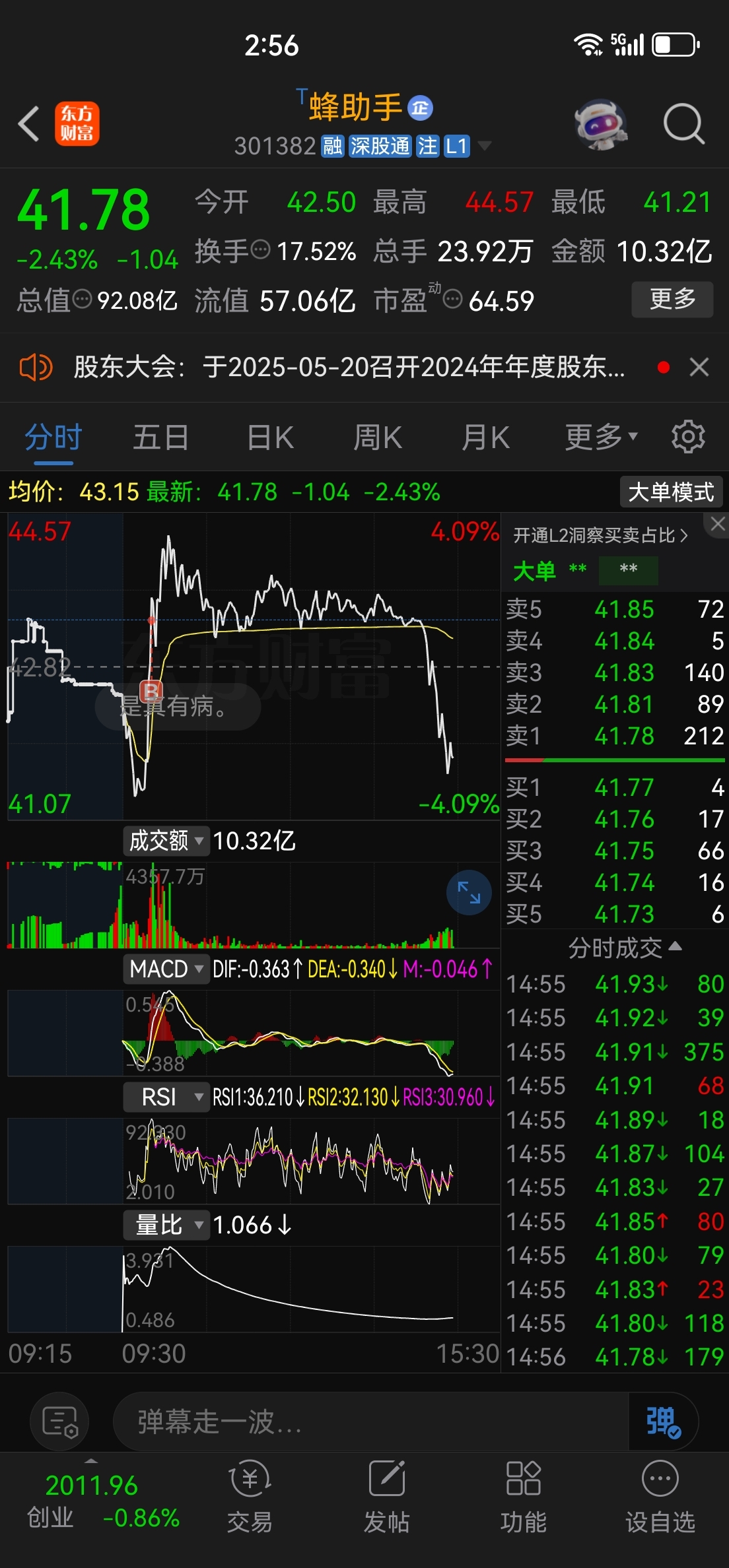Open the comment list icon
The height and width of the screenshot is (1568, 729).
click(x=59, y=1421)
